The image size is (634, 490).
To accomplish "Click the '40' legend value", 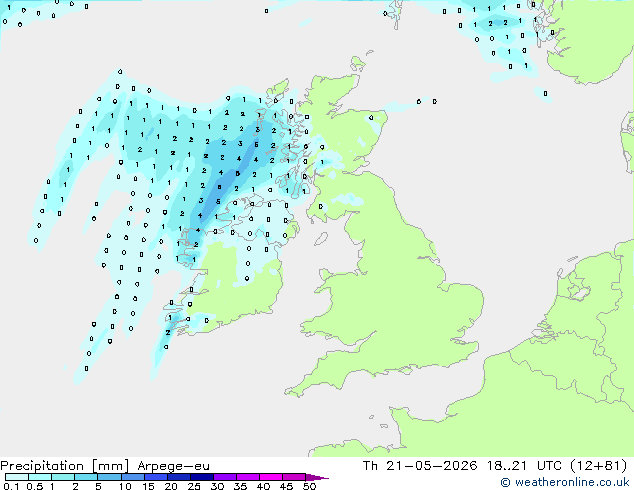I will [x=264, y=486].
